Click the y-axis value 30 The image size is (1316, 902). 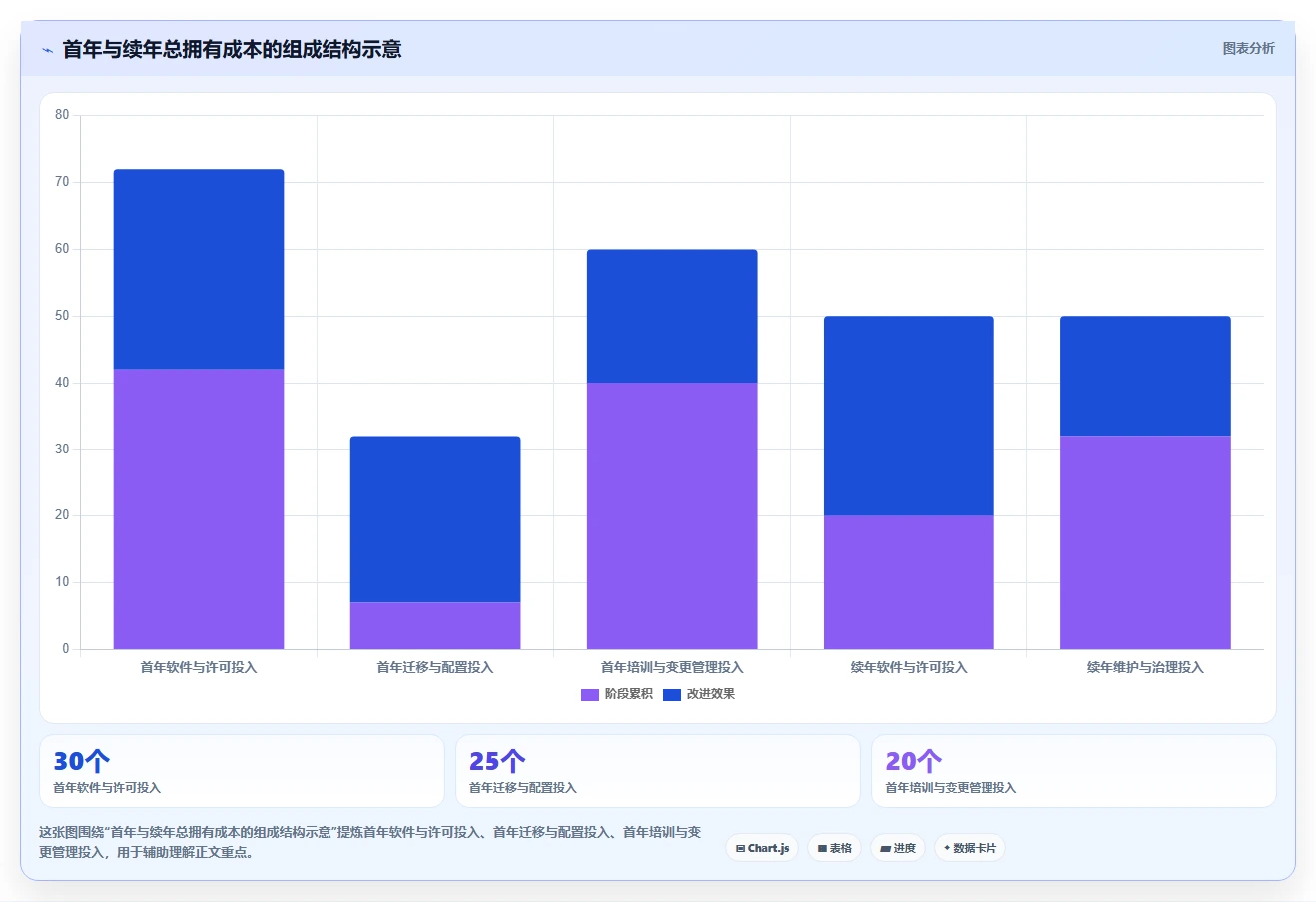coord(62,450)
